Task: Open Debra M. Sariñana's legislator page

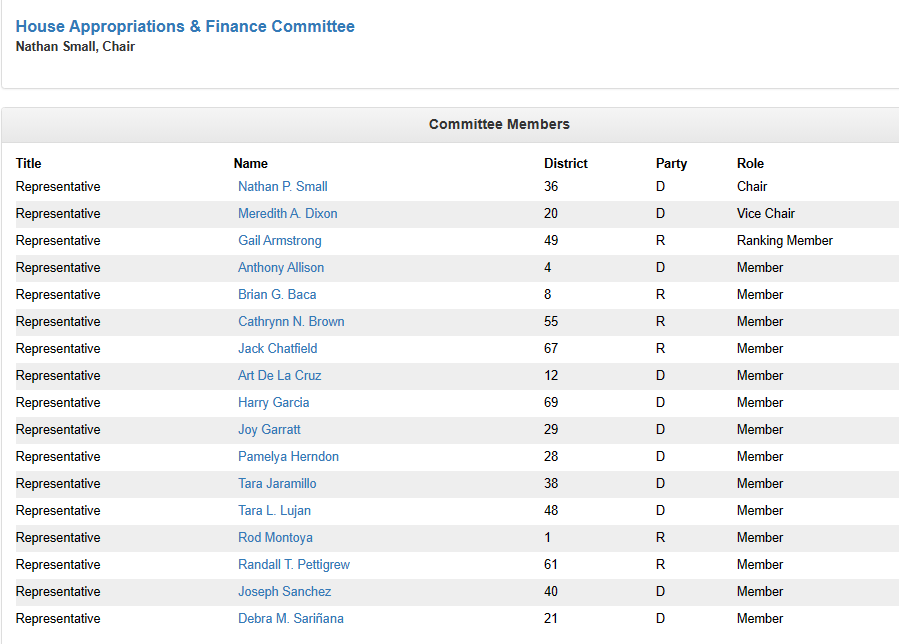Action: pyautogui.click(x=290, y=619)
